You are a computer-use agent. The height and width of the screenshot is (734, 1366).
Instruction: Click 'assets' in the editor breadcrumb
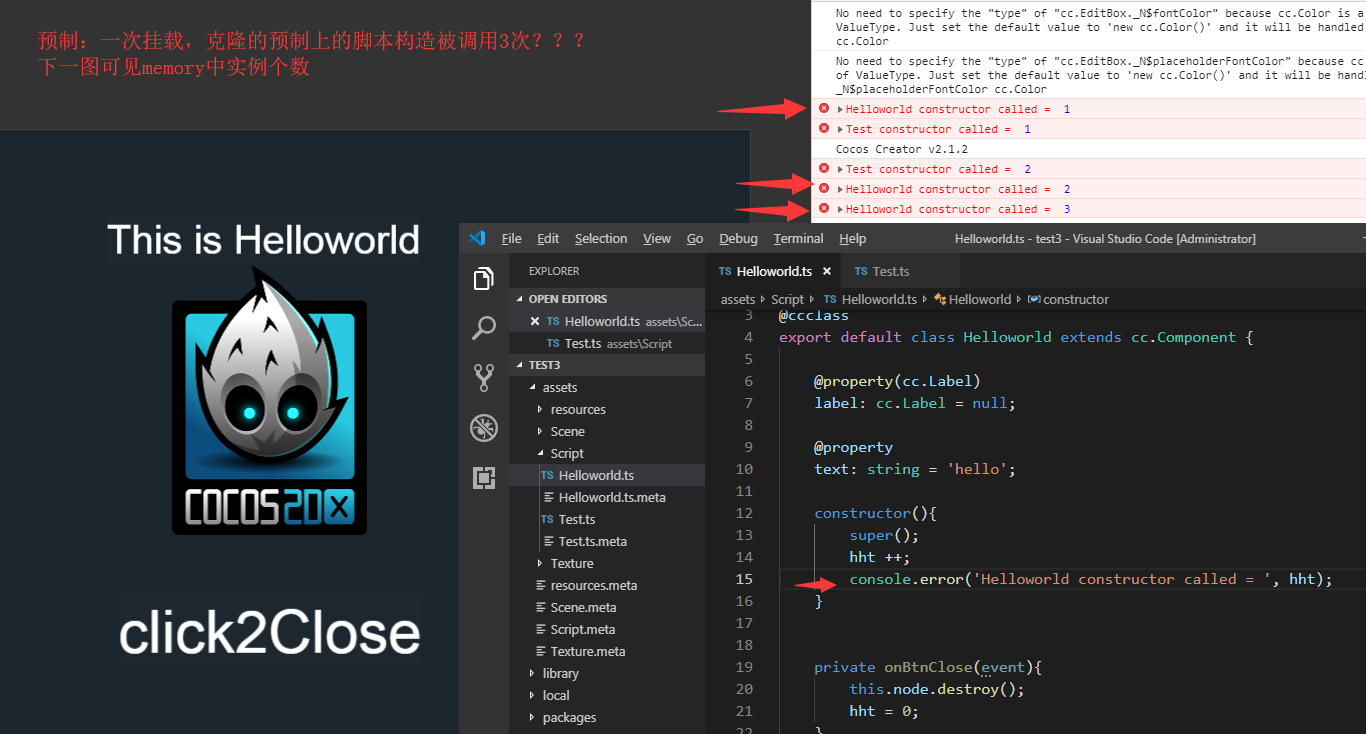click(738, 299)
